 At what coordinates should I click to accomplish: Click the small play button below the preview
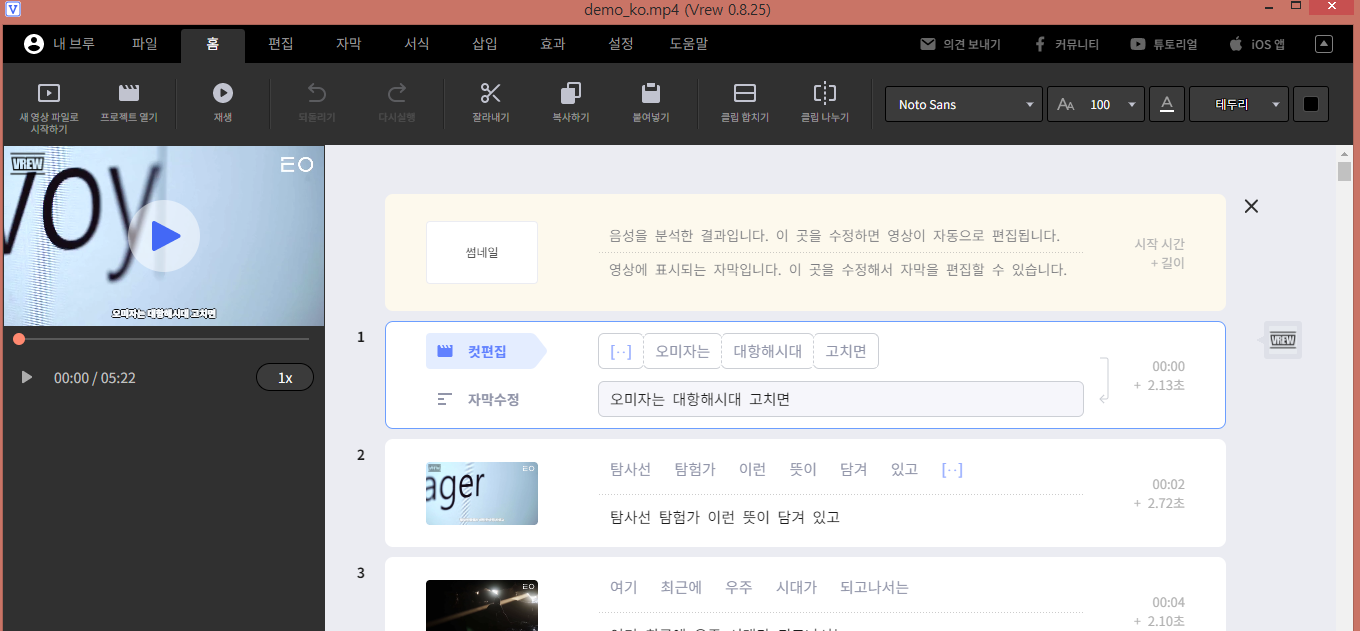click(27, 377)
